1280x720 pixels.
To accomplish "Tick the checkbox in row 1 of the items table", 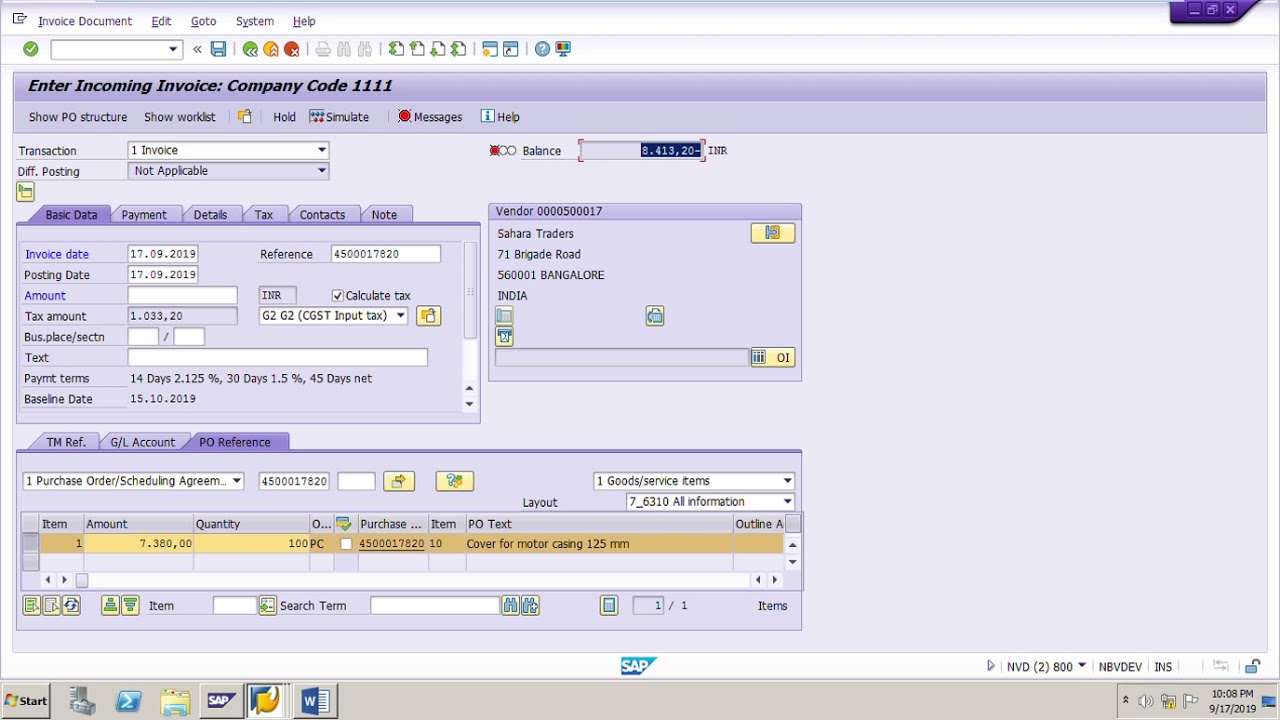I will click(x=346, y=544).
